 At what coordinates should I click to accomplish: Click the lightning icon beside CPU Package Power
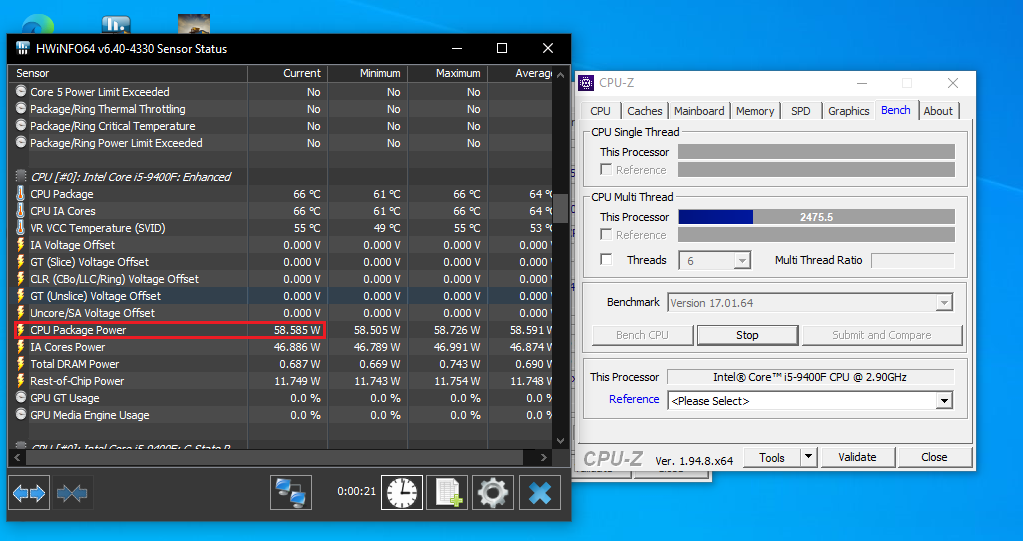21,330
